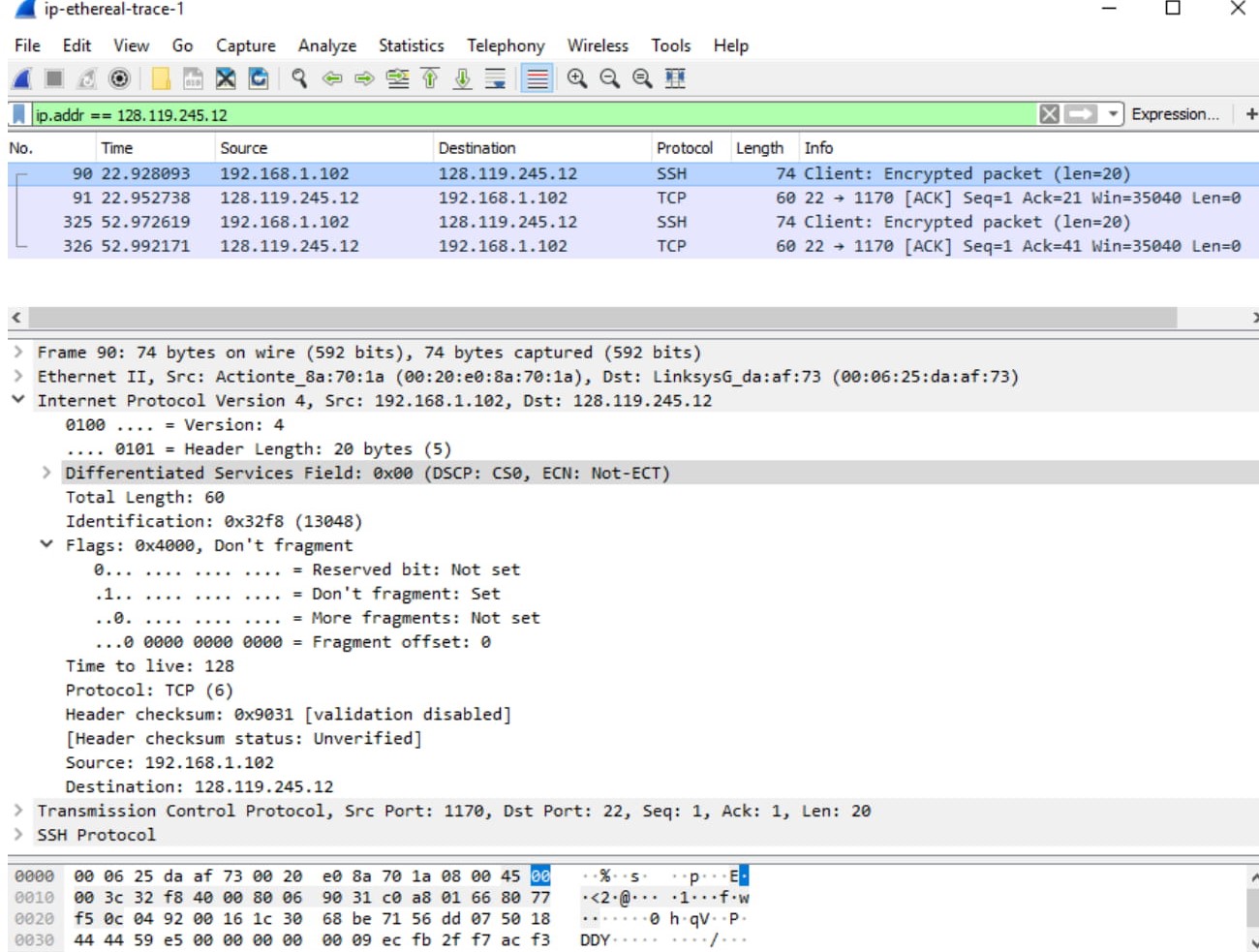Click the hex pane vertical scrollbar
Screen dimensions: 1259x952
tap(1253, 907)
